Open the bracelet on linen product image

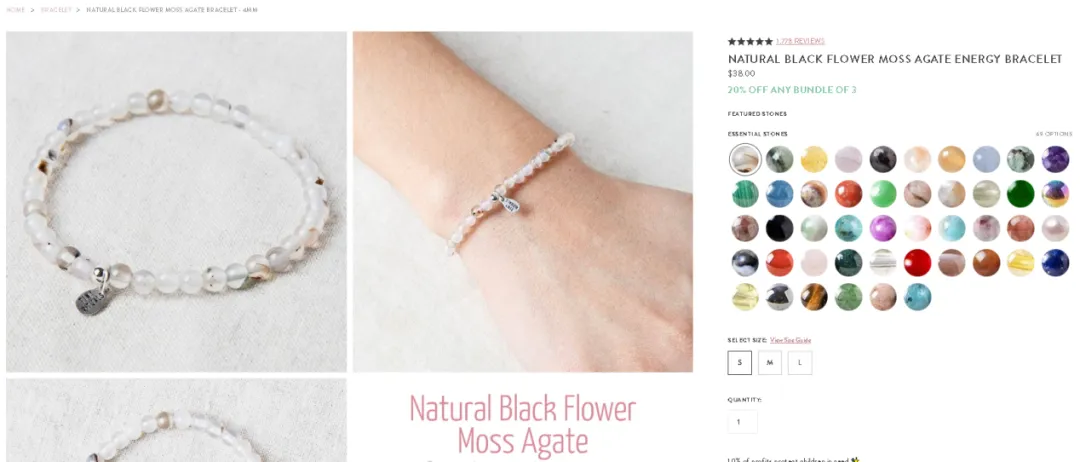click(x=176, y=202)
